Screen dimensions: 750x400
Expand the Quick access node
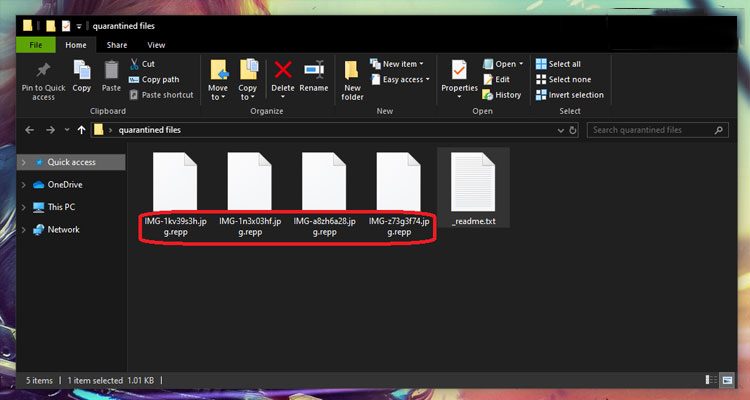tap(23, 162)
